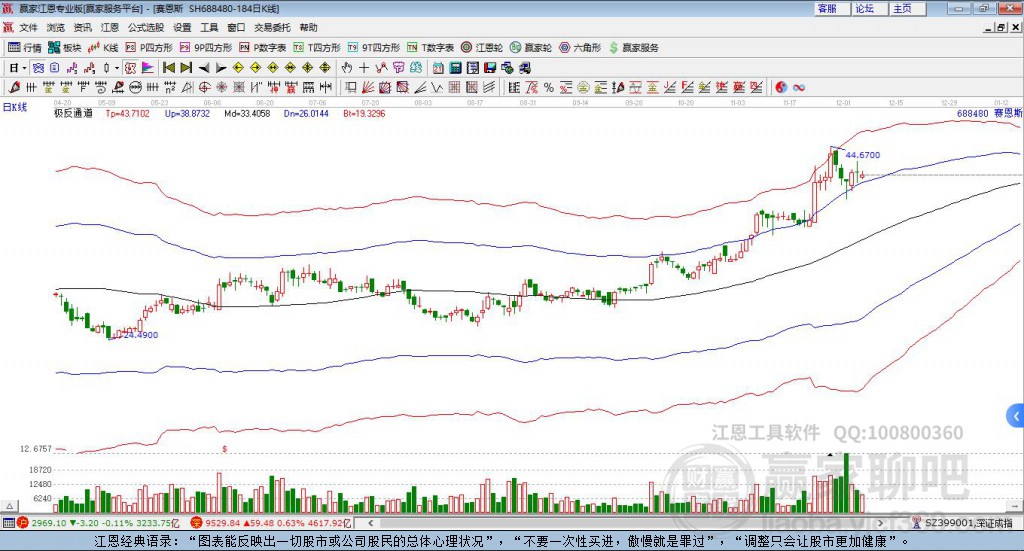The height and width of the screenshot is (551, 1024).
Task: Open the calculator icon
Action: tap(455, 68)
